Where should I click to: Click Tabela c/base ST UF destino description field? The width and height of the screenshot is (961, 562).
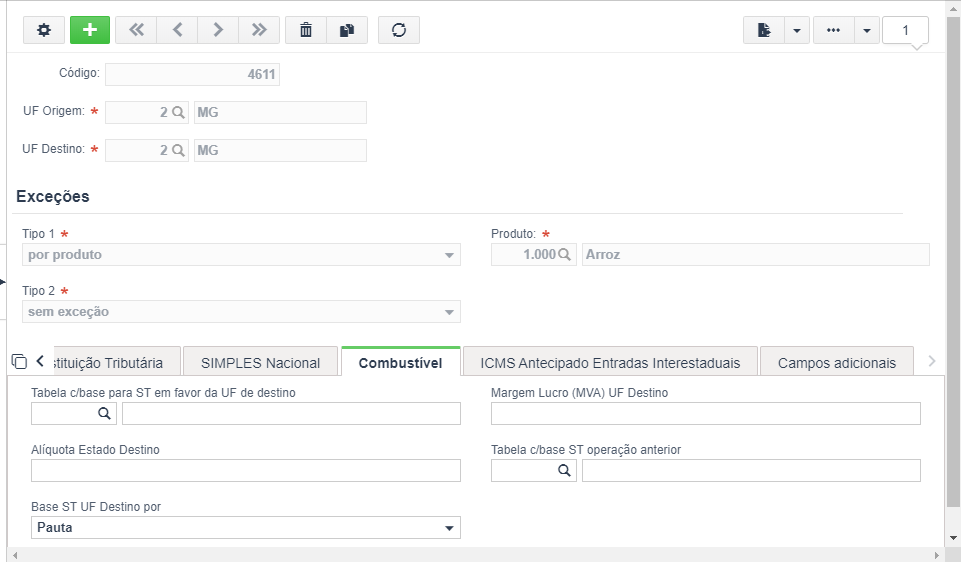click(291, 414)
